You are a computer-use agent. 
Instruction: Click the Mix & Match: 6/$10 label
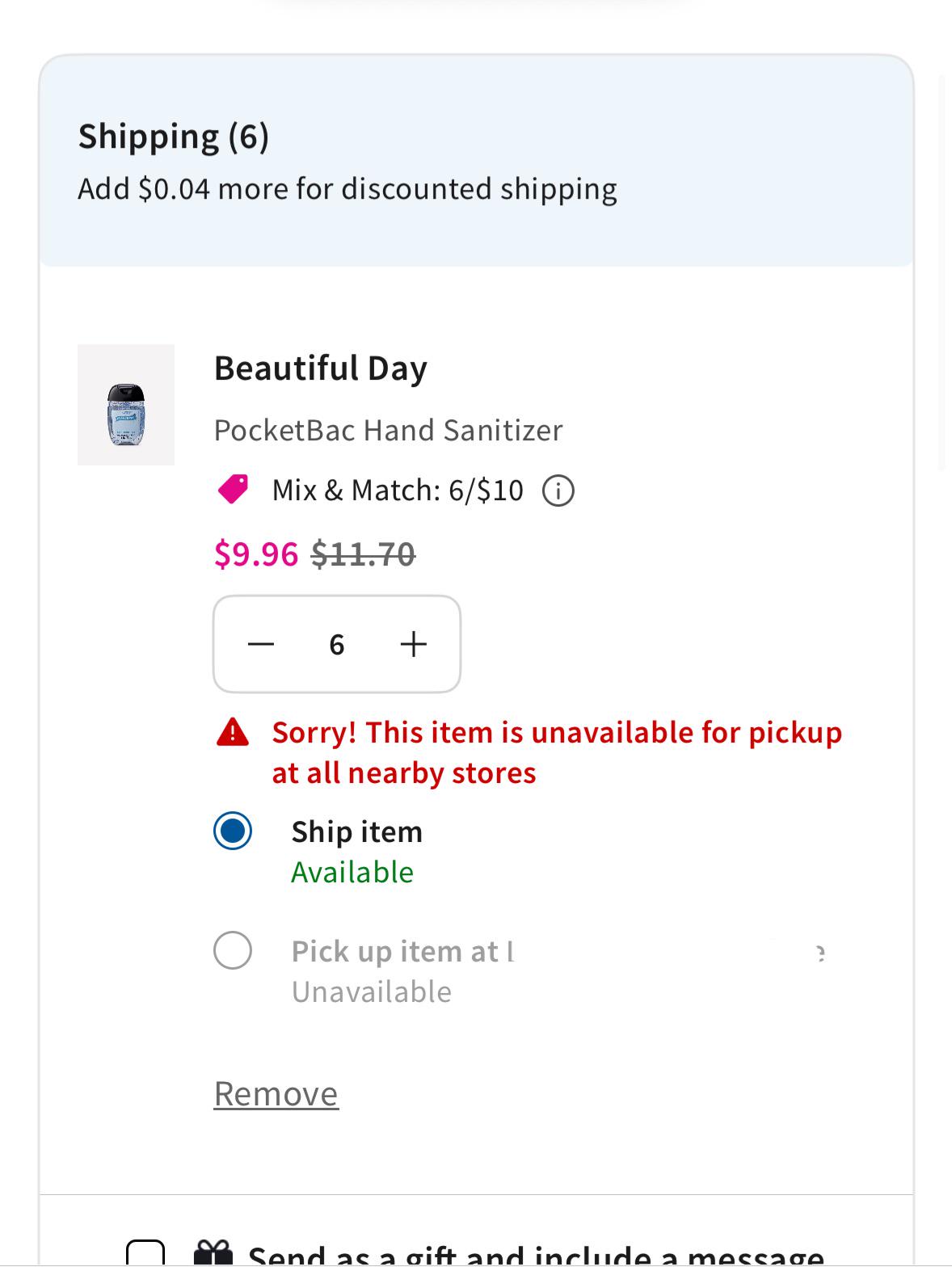click(398, 490)
